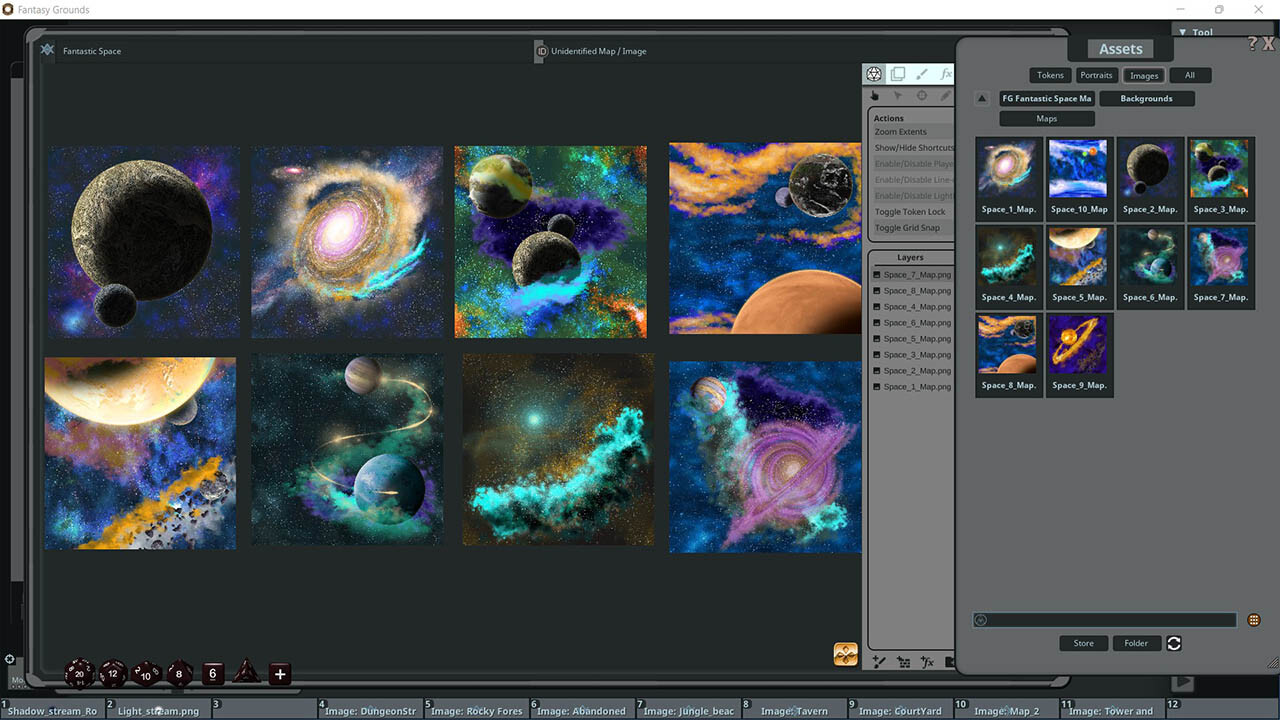Show/Hide Shortcuts for the map
1280x720 pixels.
click(x=913, y=147)
